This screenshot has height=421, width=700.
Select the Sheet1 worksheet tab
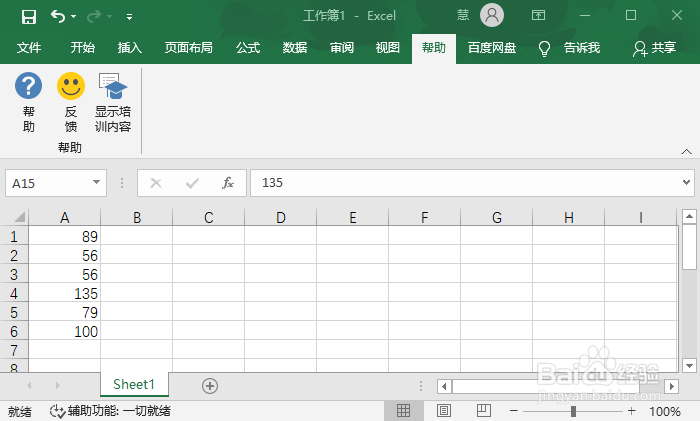tap(134, 384)
